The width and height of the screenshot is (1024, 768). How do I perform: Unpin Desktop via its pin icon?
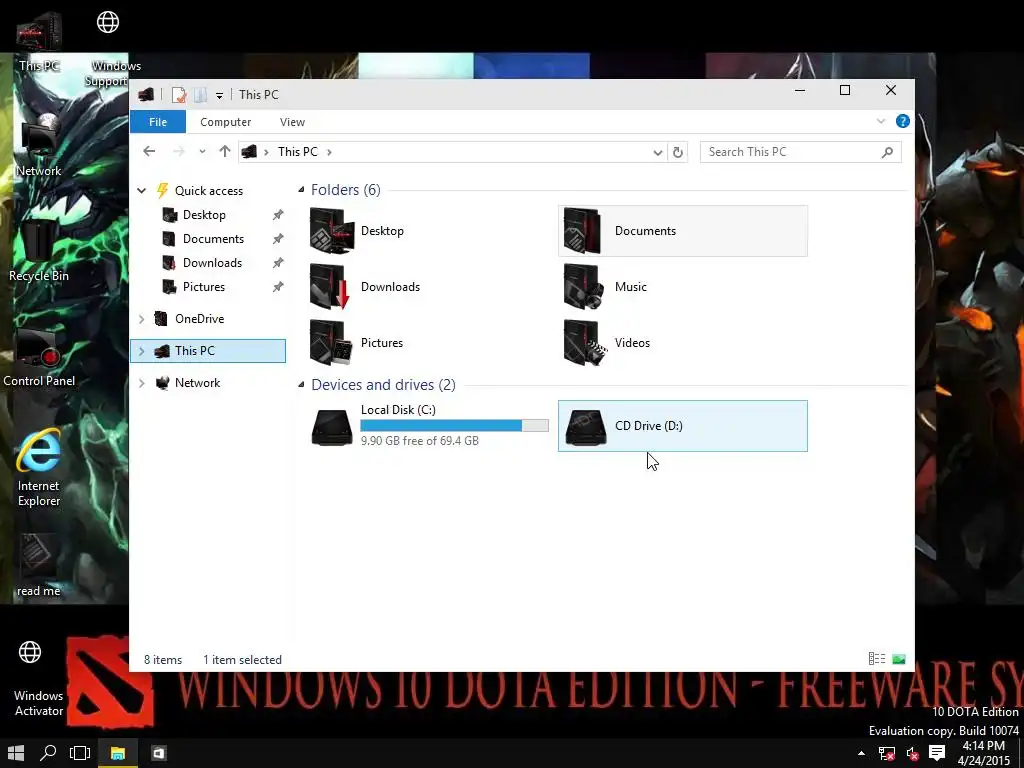(x=278, y=215)
